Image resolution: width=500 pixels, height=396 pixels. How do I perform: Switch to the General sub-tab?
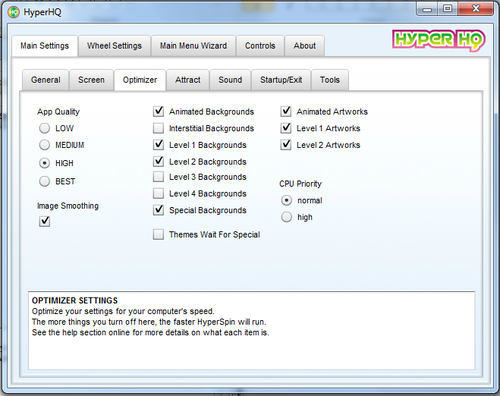click(46, 80)
